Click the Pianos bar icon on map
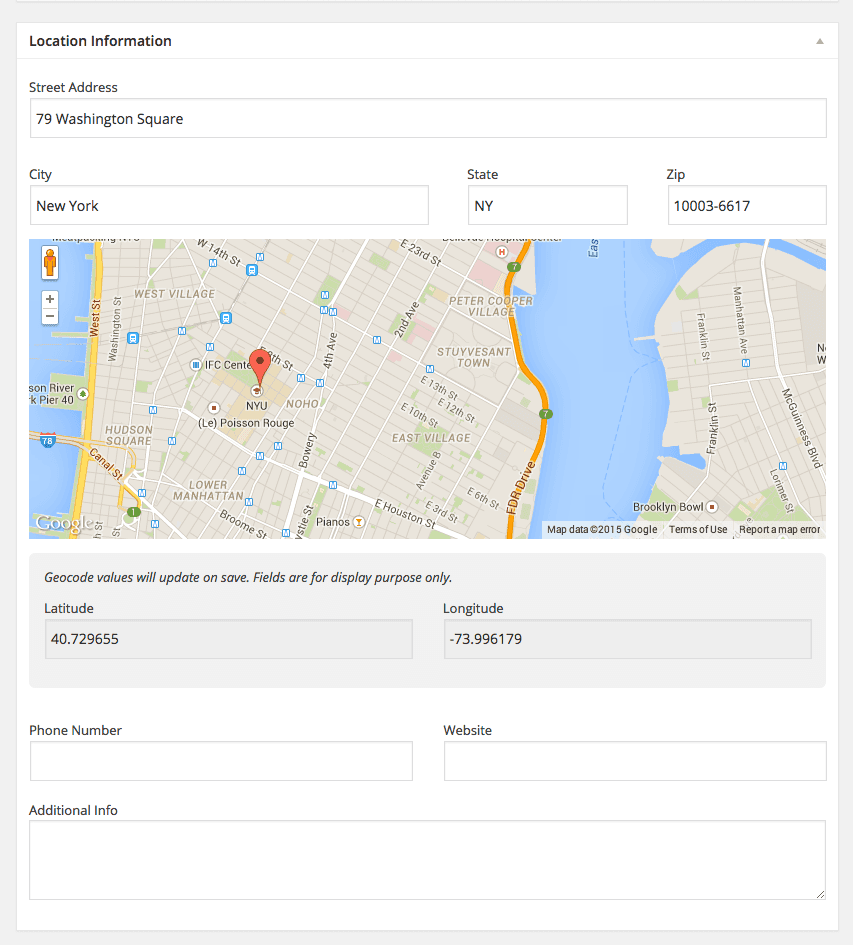This screenshot has width=853, height=945. (x=359, y=522)
